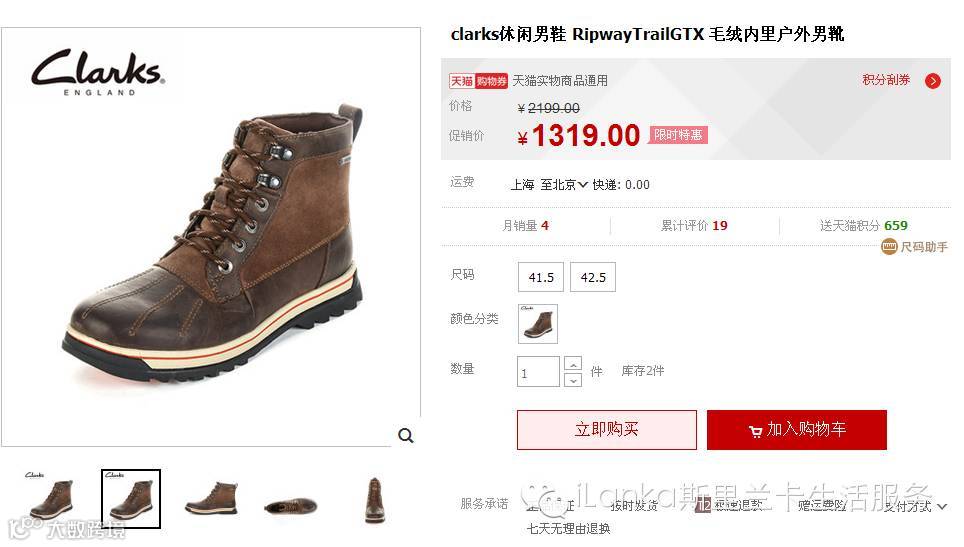Click the cart icon on 加入购物车
964x547 pixels.
pos(756,431)
